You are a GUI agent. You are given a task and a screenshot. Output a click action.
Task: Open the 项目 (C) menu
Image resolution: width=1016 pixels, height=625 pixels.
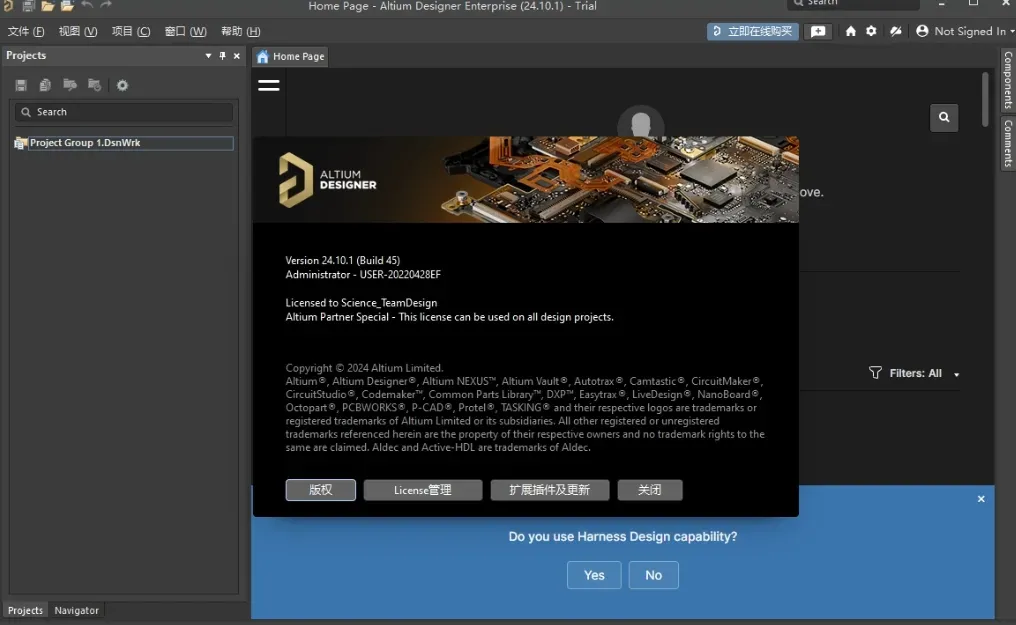coord(131,31)
